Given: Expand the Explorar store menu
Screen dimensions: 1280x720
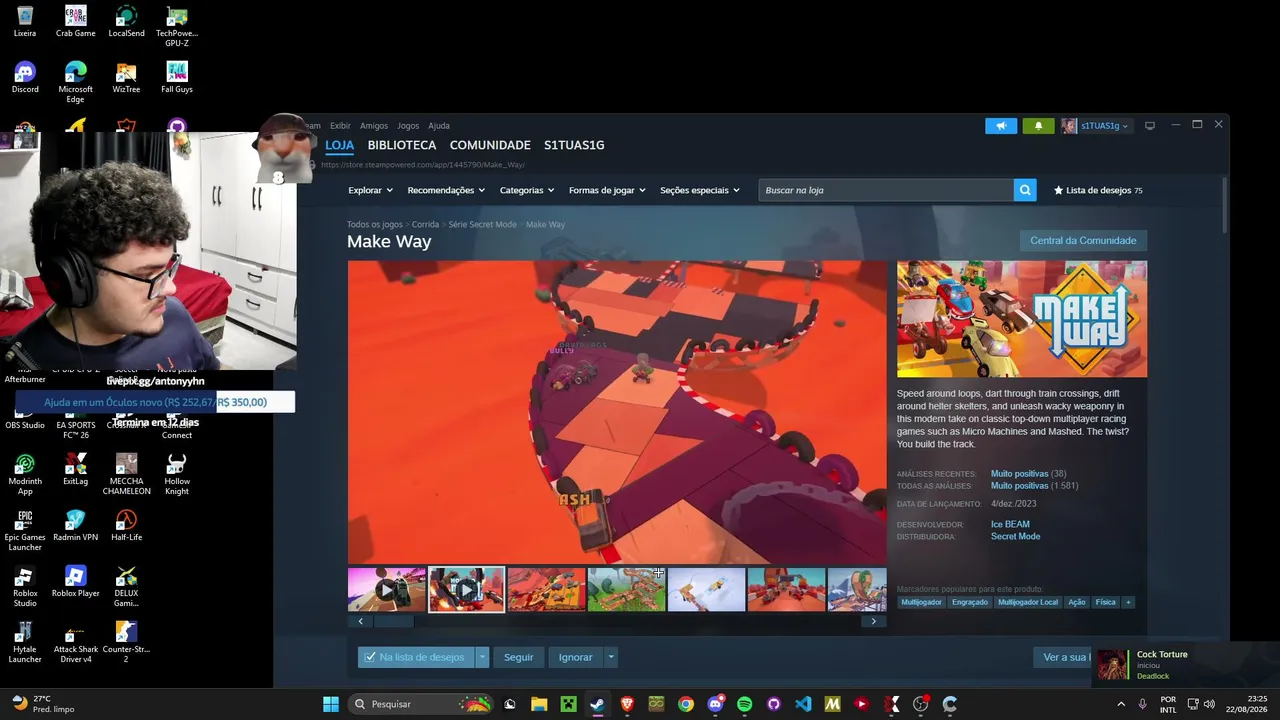Looking at the screenshot, I should 370,190.
